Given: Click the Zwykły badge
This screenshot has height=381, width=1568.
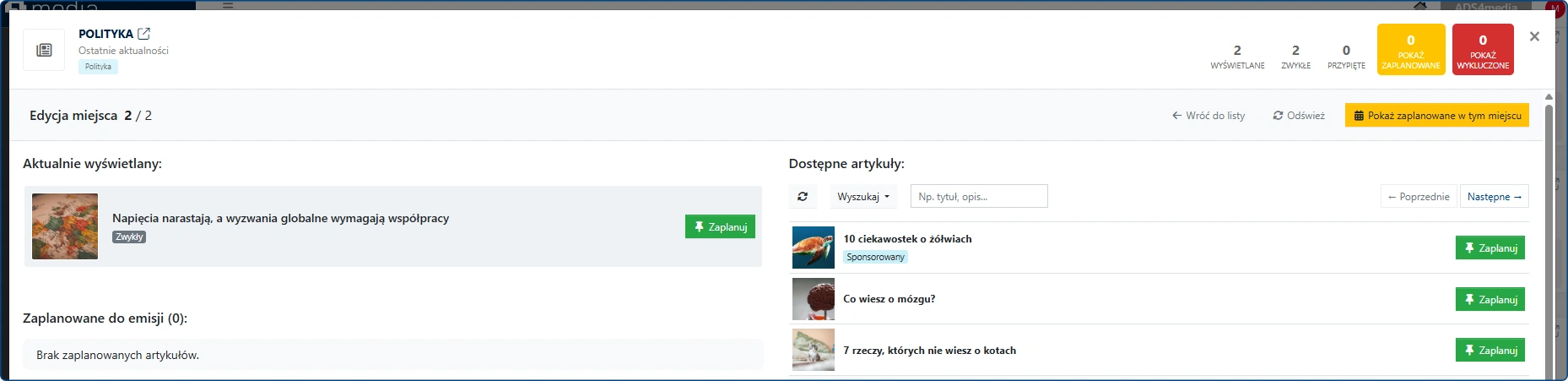Looking at the screenshot, I should (x=129, y=237).
